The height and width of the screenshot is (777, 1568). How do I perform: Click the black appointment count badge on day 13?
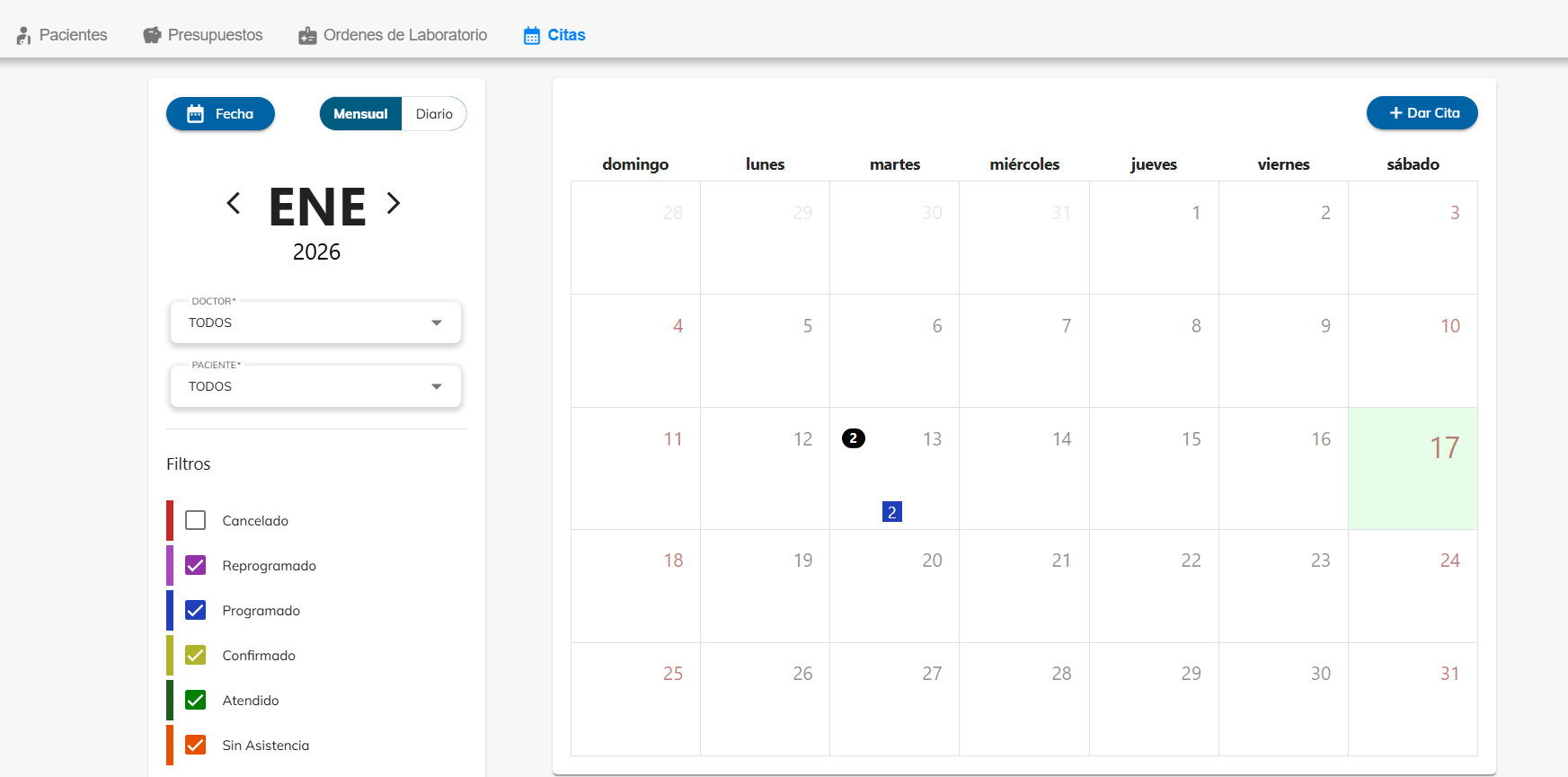click(x=854, y=438)
